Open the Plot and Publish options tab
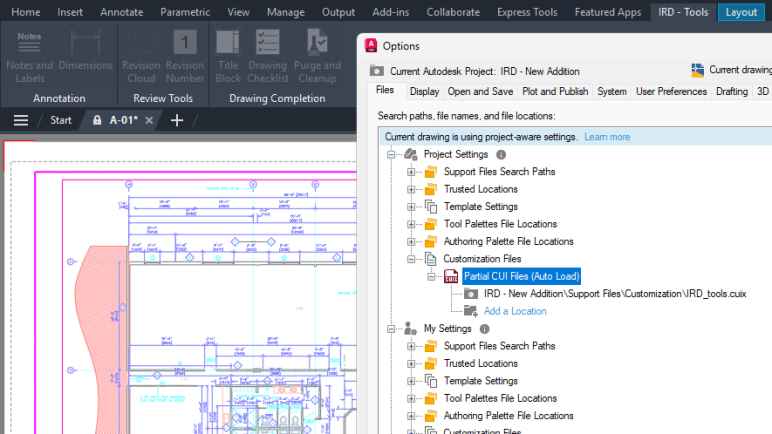The width and height of the screenshot is (772, 434). [x=555, y=91]
